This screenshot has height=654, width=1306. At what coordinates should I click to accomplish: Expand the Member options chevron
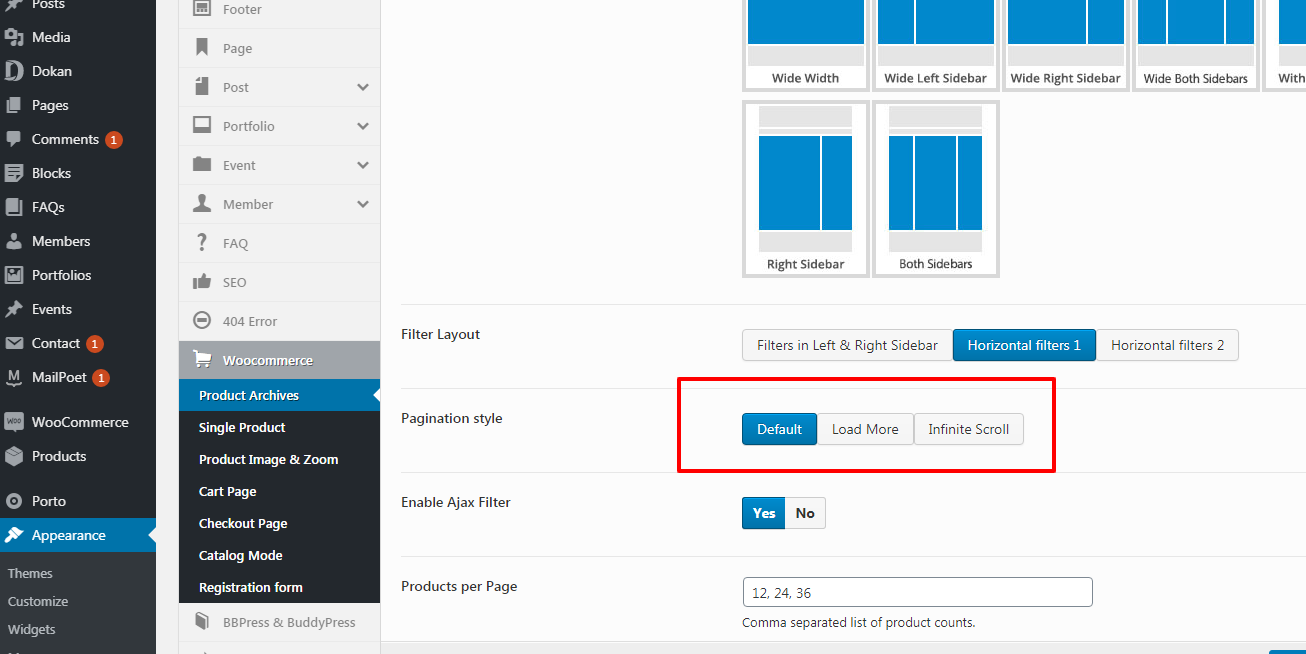point(363,204)
